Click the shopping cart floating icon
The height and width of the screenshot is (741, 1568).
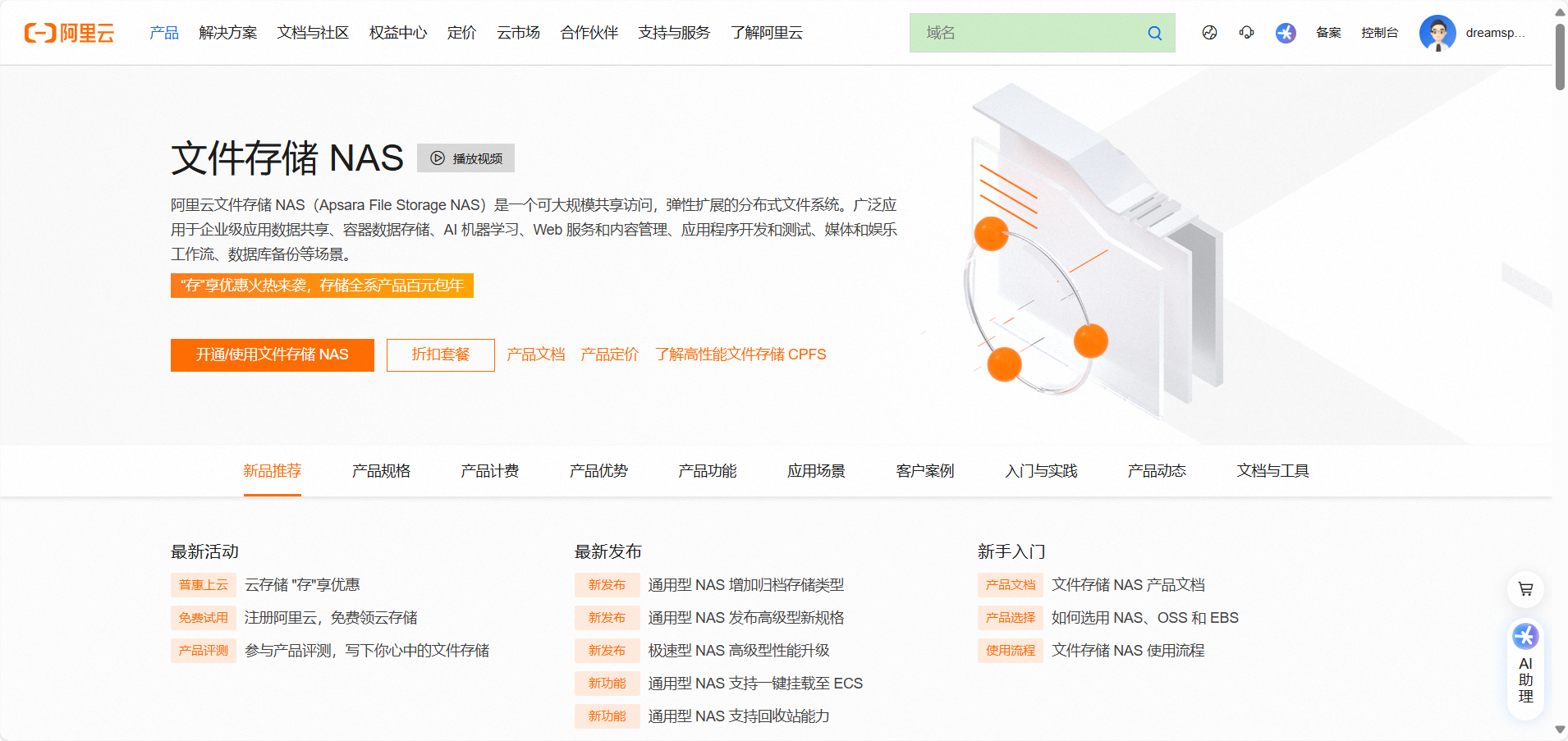1525,588
